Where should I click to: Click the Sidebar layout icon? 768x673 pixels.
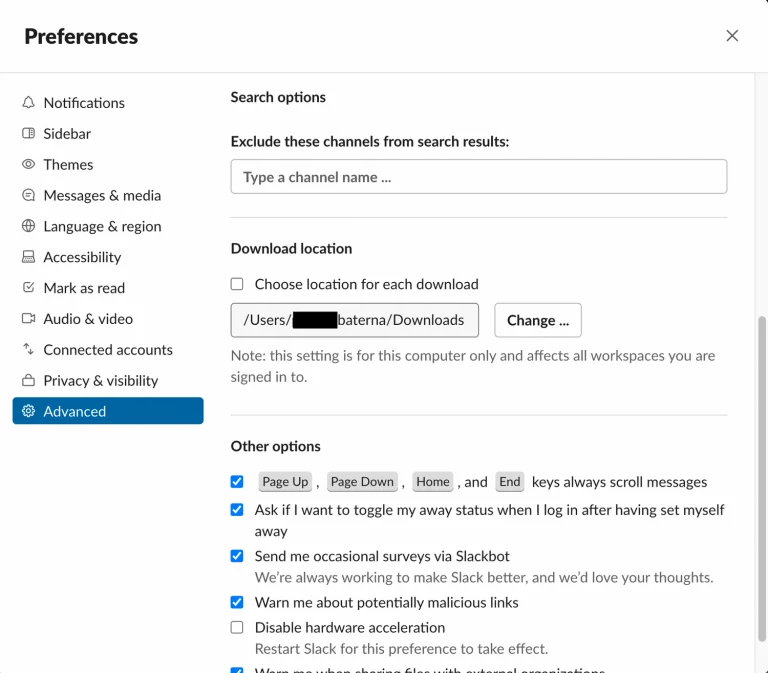pos(28,134)
